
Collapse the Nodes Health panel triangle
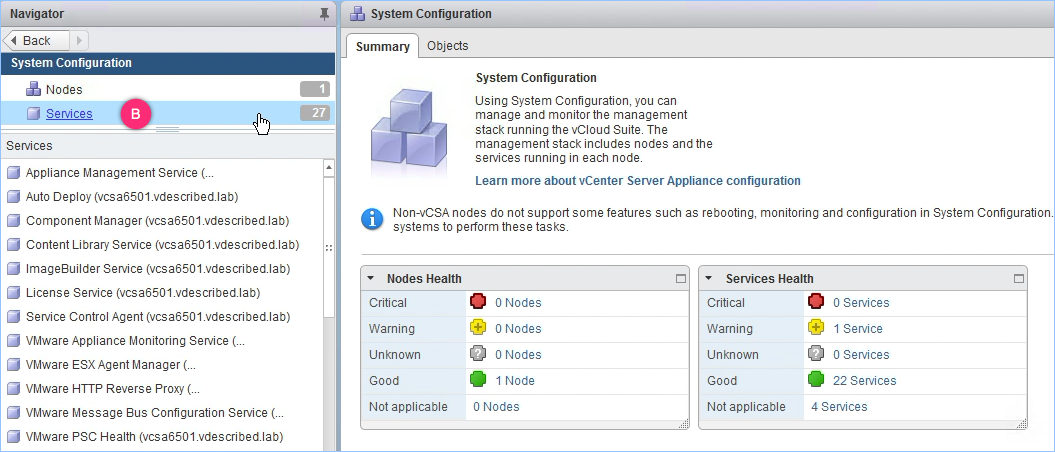coord(371,278)
